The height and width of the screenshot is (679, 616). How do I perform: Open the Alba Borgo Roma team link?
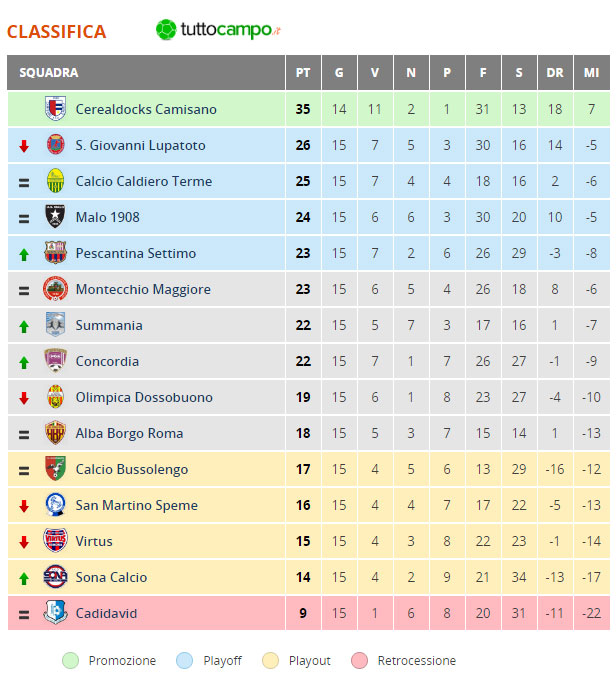pyautogui.click(x=129, y=433)
